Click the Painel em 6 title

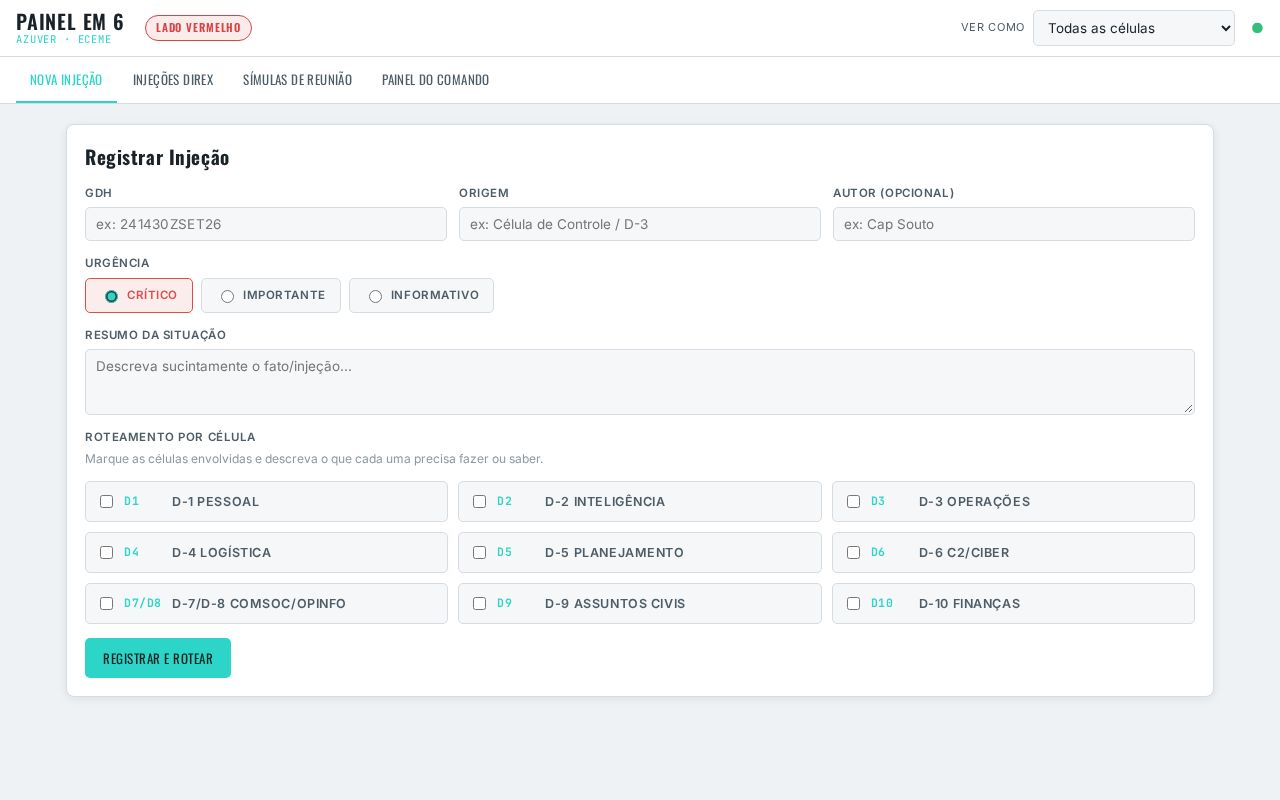pyautogui.click(x=70, y=22)
